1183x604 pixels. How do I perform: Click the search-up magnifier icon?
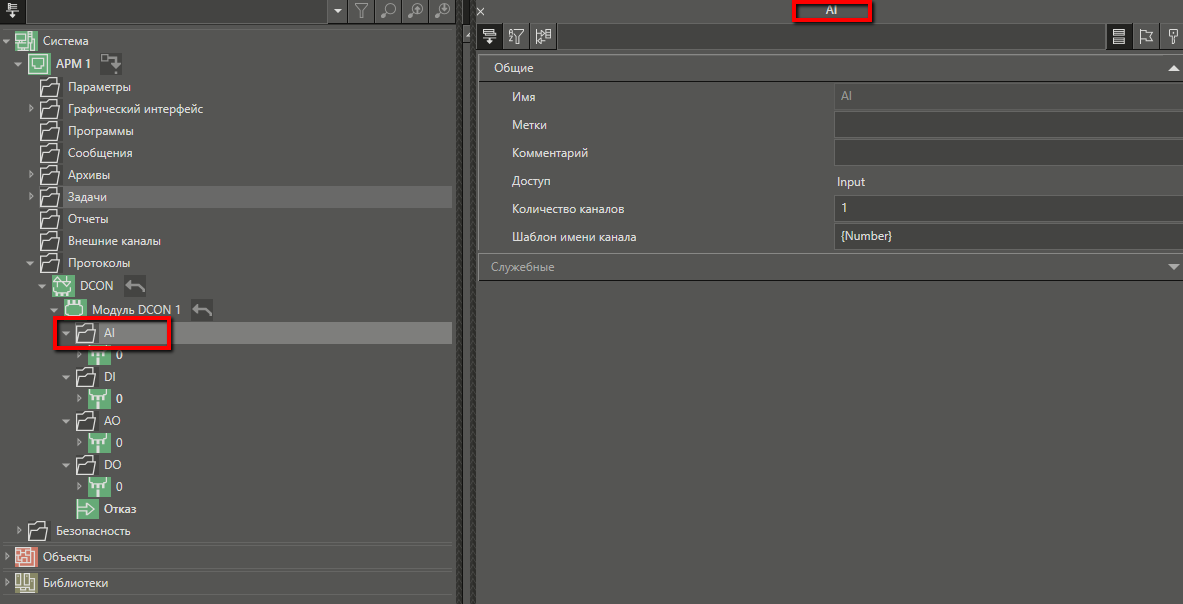tap(413, 12)
